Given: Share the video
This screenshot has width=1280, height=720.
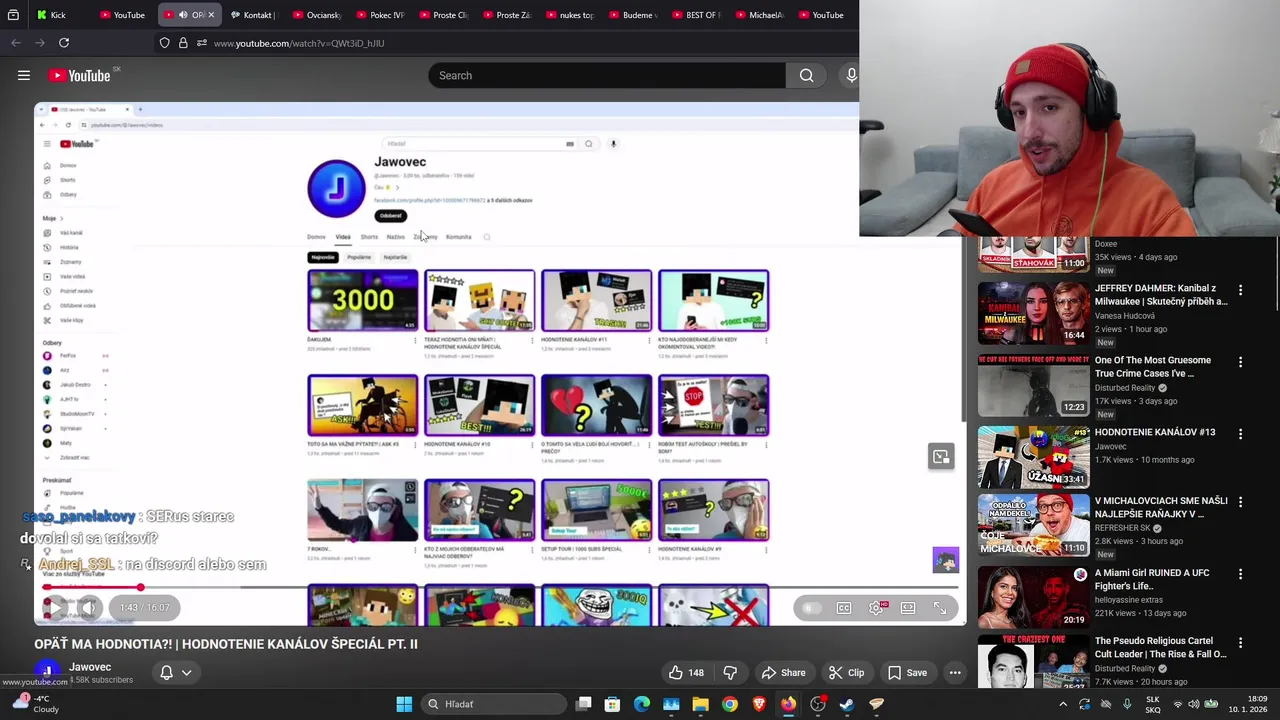Looking at the screenshot, I should coord(783,673).
